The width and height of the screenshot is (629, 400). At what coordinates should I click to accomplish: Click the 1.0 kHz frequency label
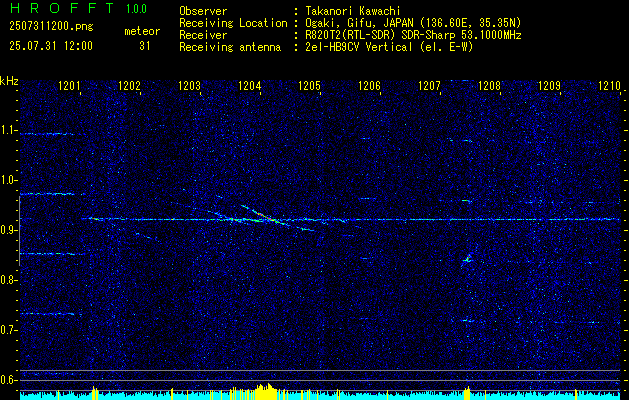click(9, 181)
